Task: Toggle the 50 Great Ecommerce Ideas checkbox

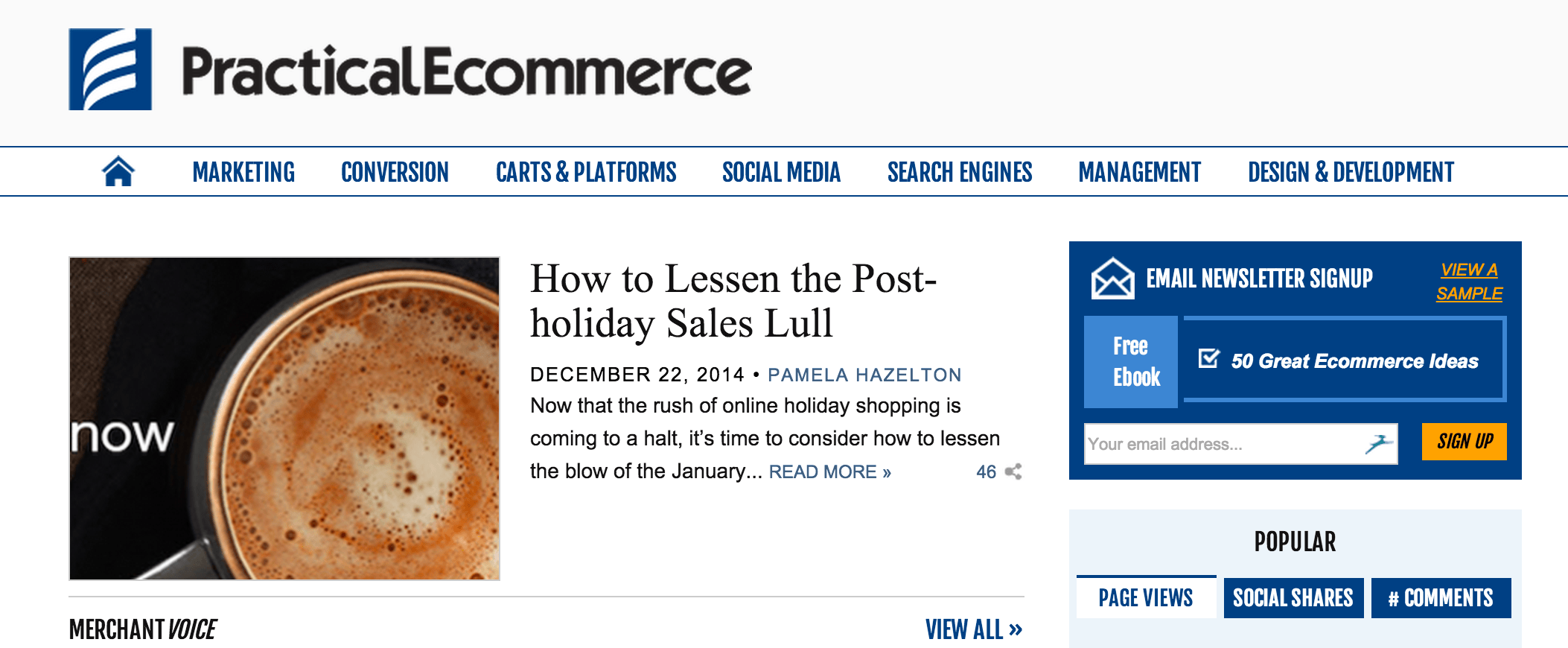Action: click(1208, 359)
